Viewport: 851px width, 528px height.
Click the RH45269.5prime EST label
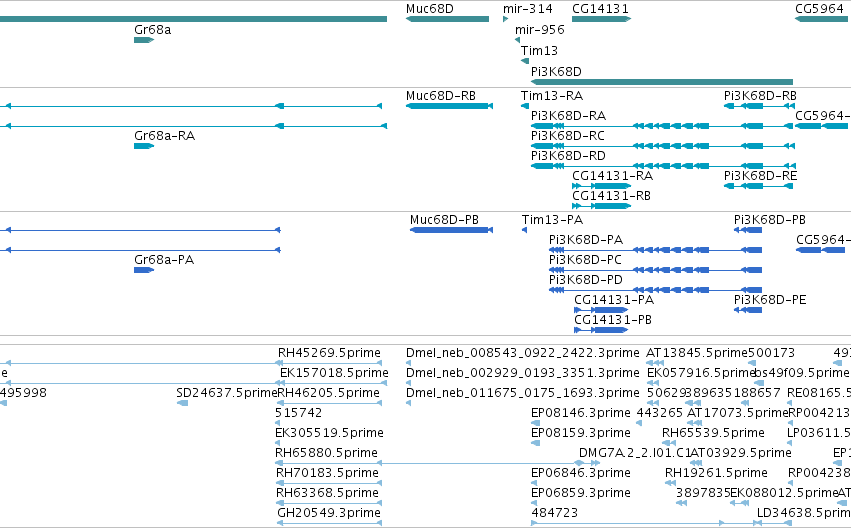[329, 353]
